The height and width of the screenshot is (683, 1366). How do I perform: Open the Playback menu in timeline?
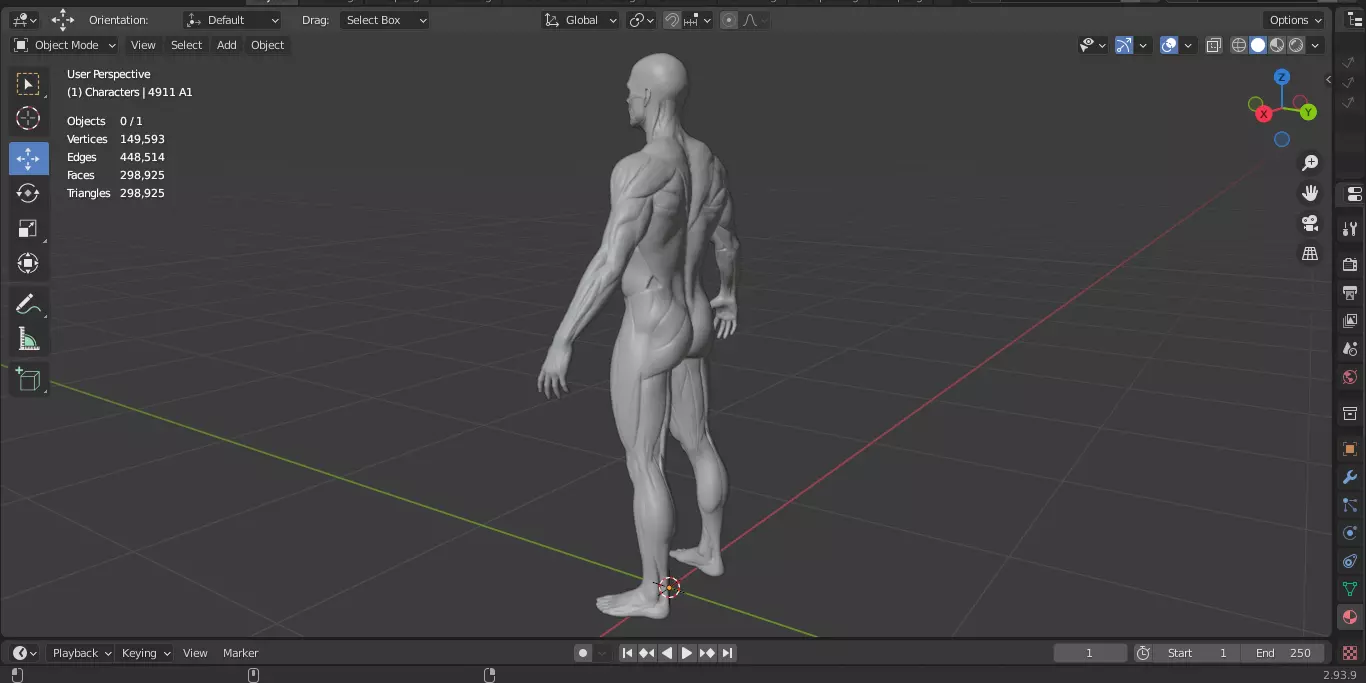tap(82, 653)
